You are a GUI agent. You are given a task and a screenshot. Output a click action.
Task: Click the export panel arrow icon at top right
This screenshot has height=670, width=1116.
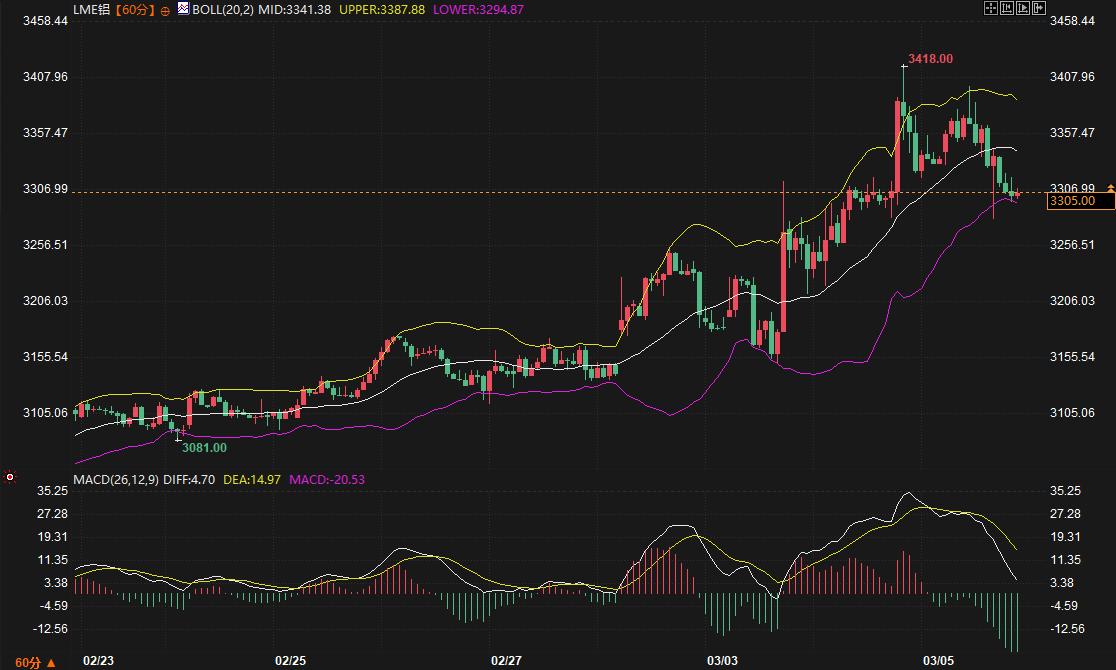click(1039, 9)
